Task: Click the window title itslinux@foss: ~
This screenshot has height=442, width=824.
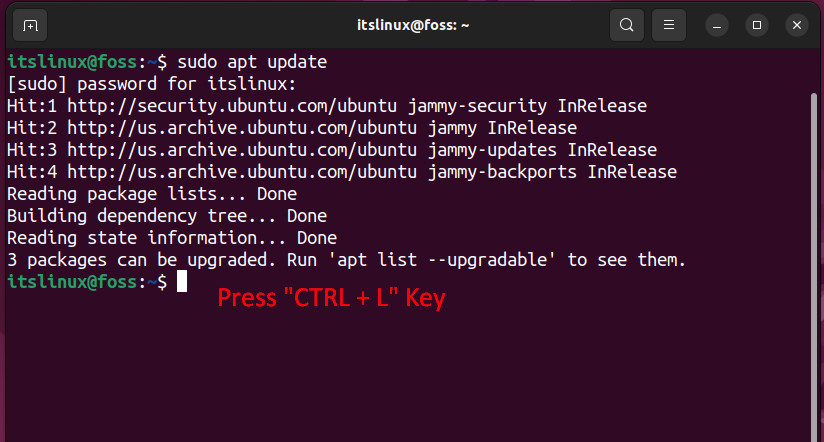Action: tap(413, 25)
